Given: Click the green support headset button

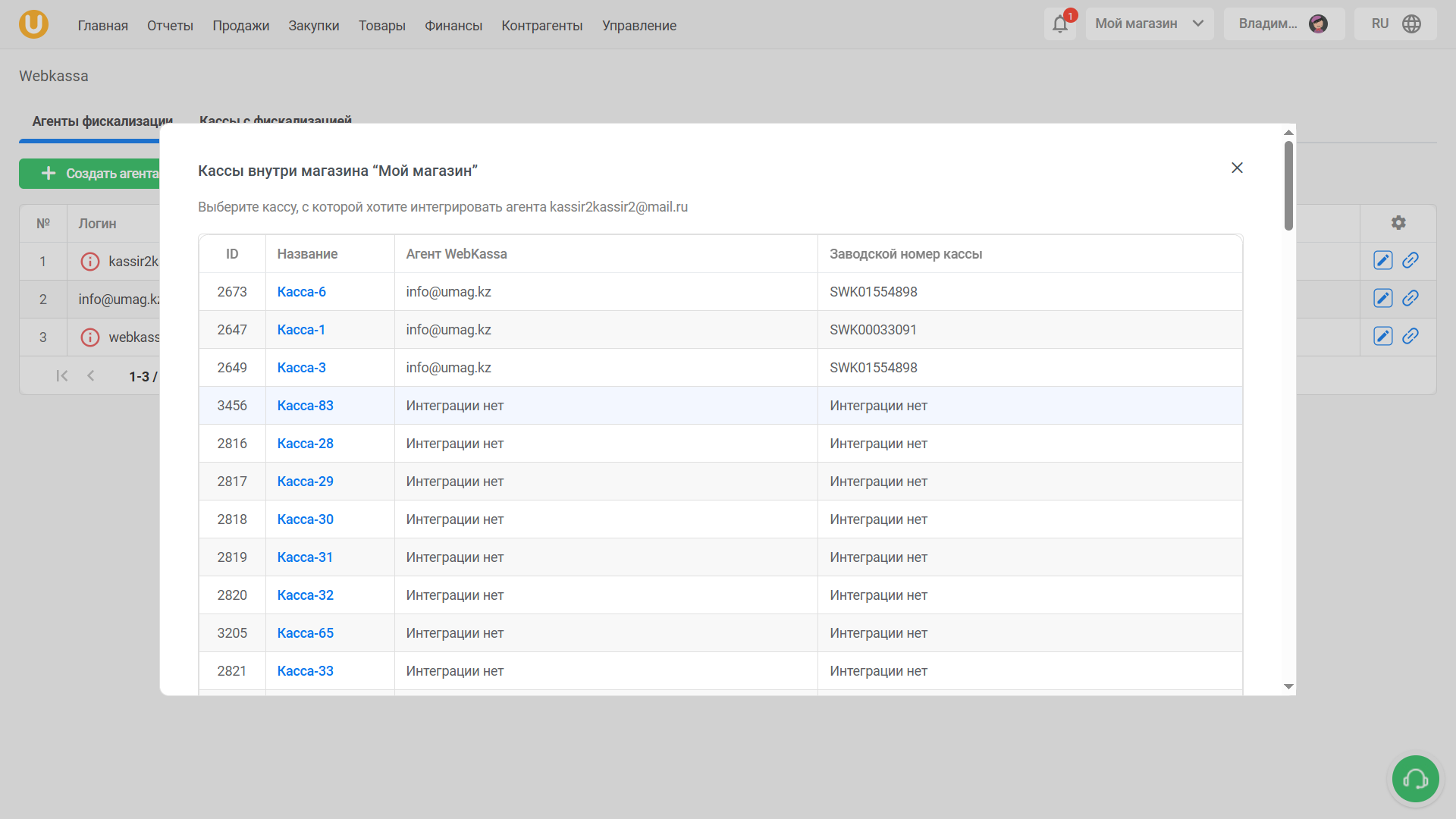Looking at the screenshot, I should coord(1415,779).
